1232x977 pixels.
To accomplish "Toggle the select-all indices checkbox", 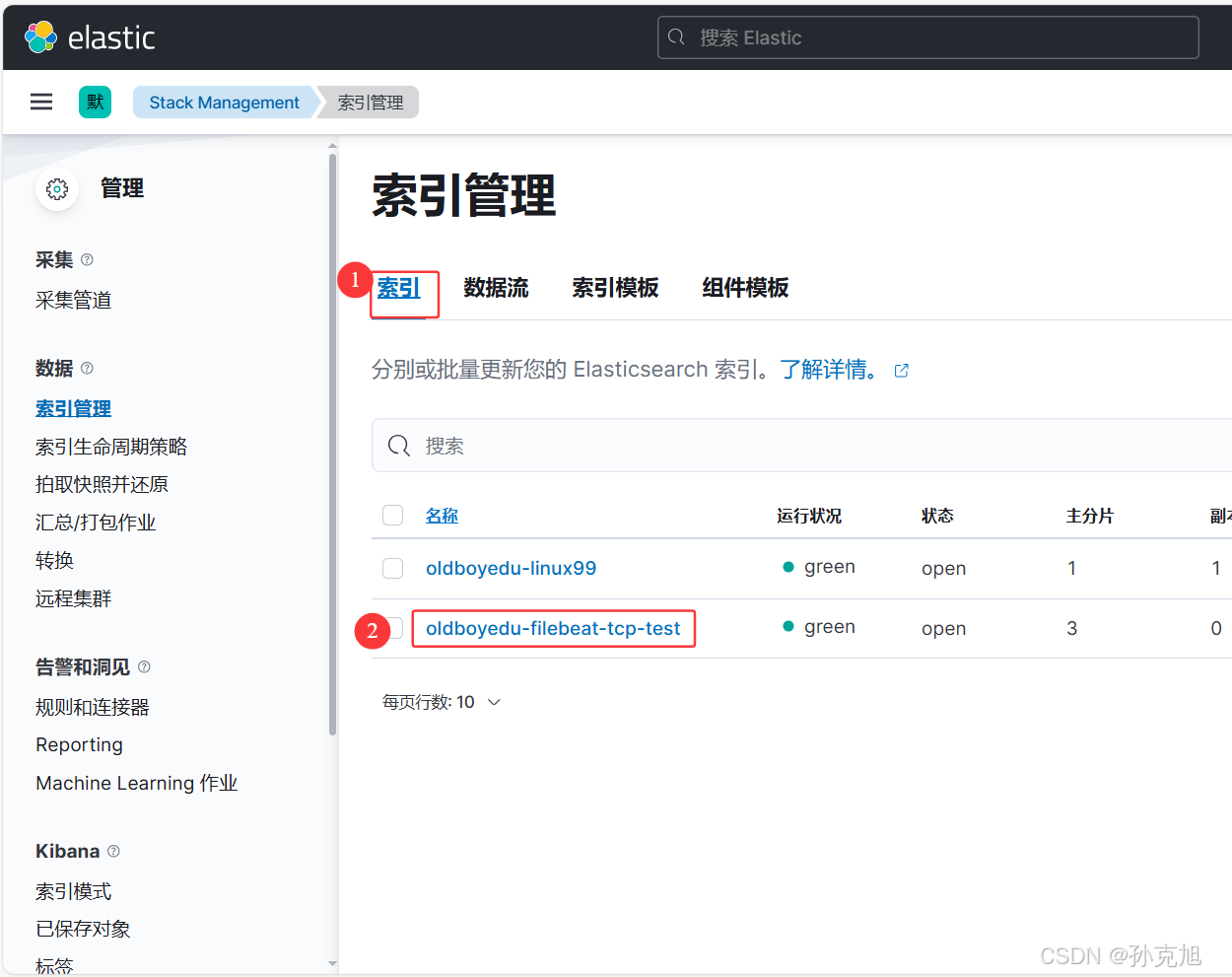I will tap(392, 515).
